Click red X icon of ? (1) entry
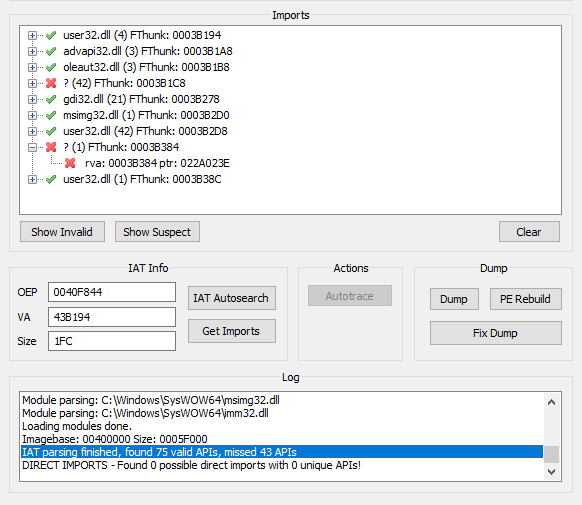The image size is (582, 505). point(51,147)
